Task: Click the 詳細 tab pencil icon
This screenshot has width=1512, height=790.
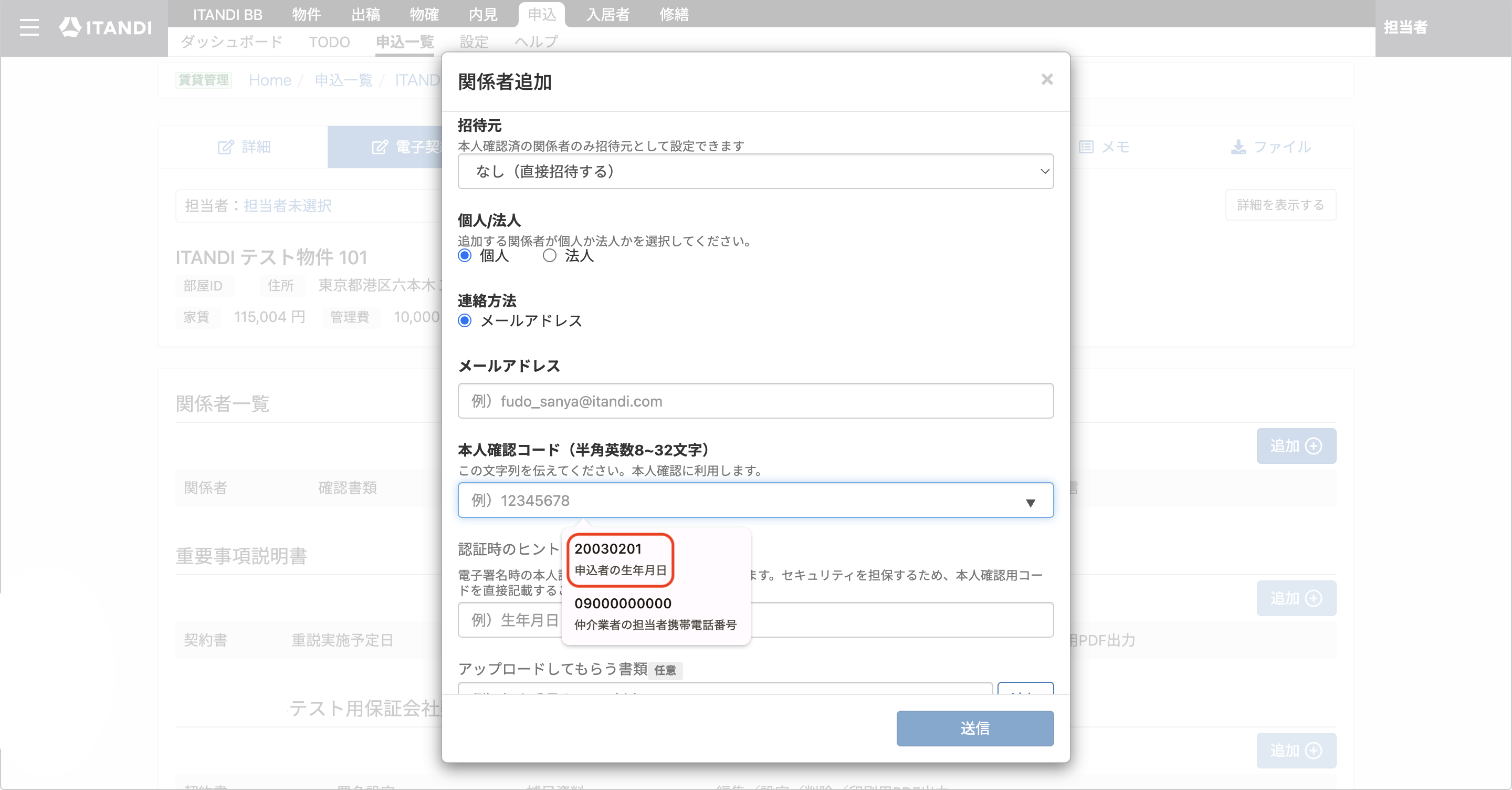Action: pos(226,147)
